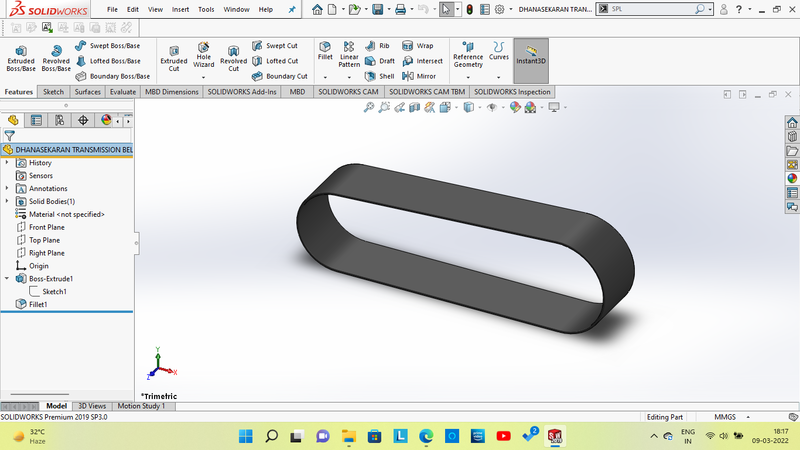The image size is (800, 450).
Task: Expand the Solid Bodies(1) folder
Action: point(8,201)
